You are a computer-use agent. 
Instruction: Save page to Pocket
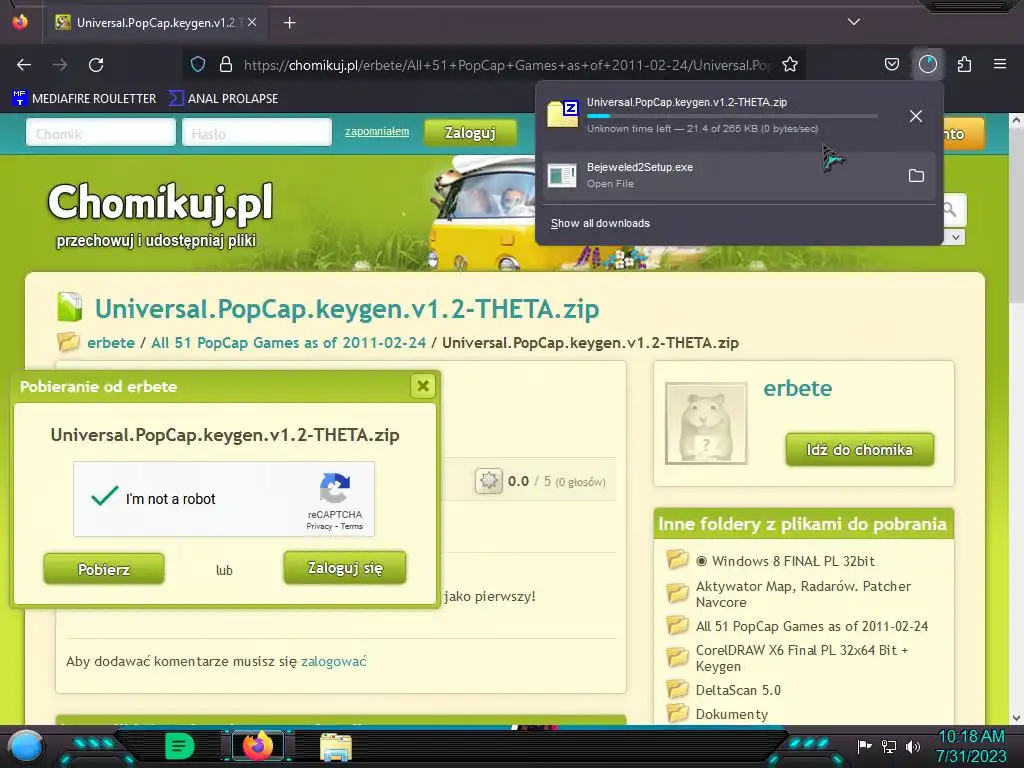point(891,65)
